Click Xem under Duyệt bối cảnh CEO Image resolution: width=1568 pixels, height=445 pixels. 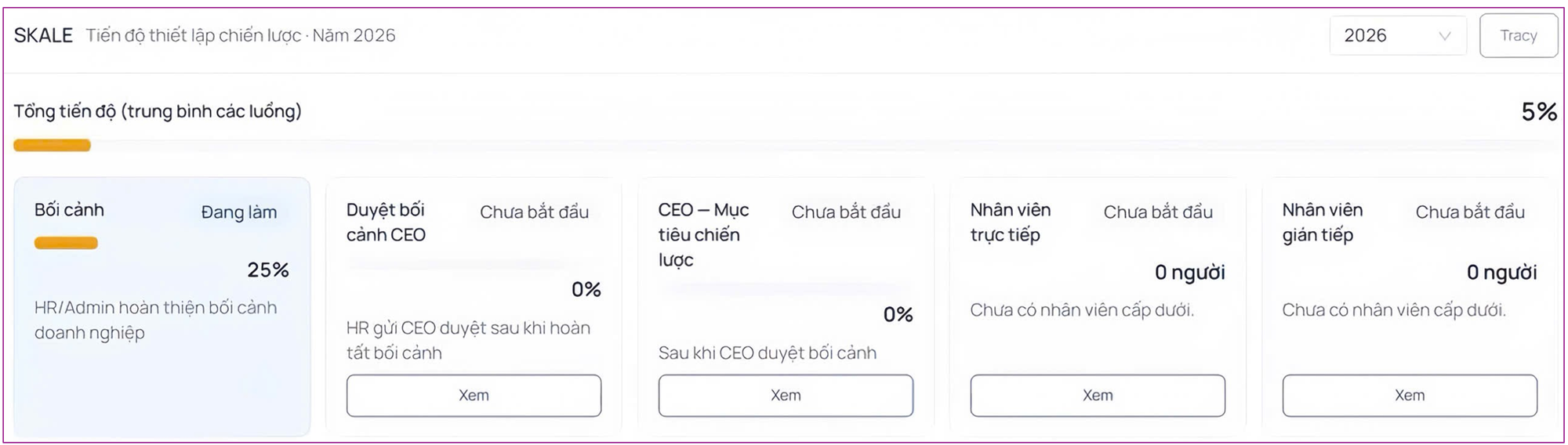coord(474,396)
